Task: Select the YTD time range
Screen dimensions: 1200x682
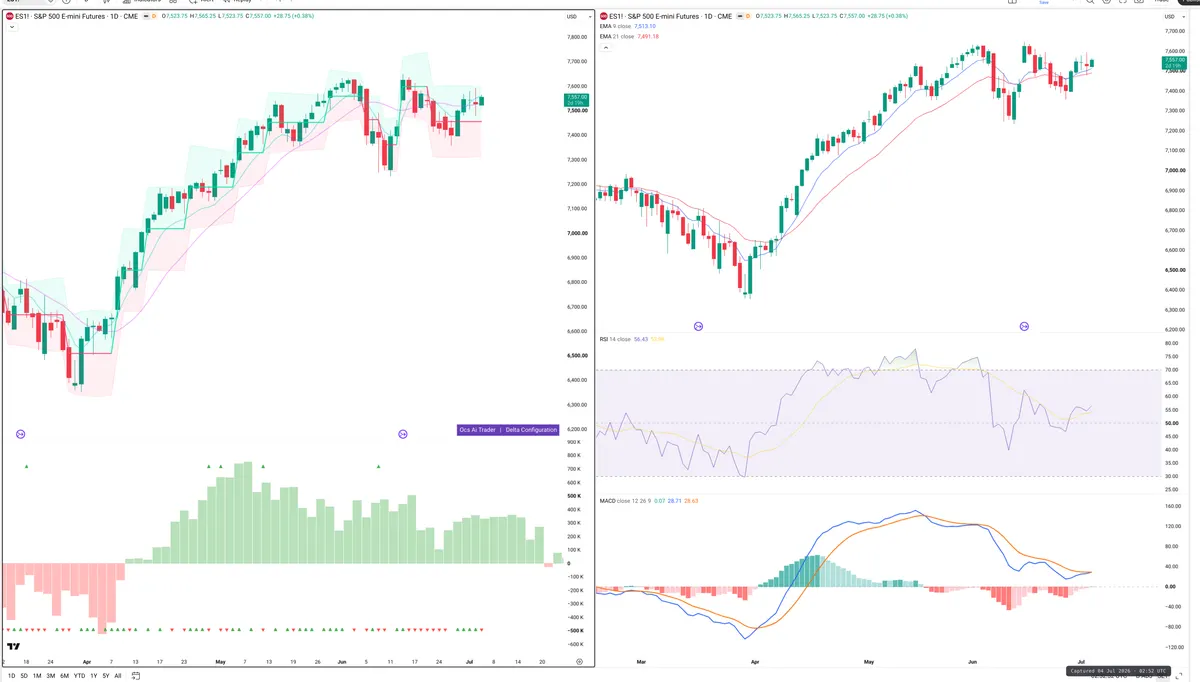Action: 79,676
